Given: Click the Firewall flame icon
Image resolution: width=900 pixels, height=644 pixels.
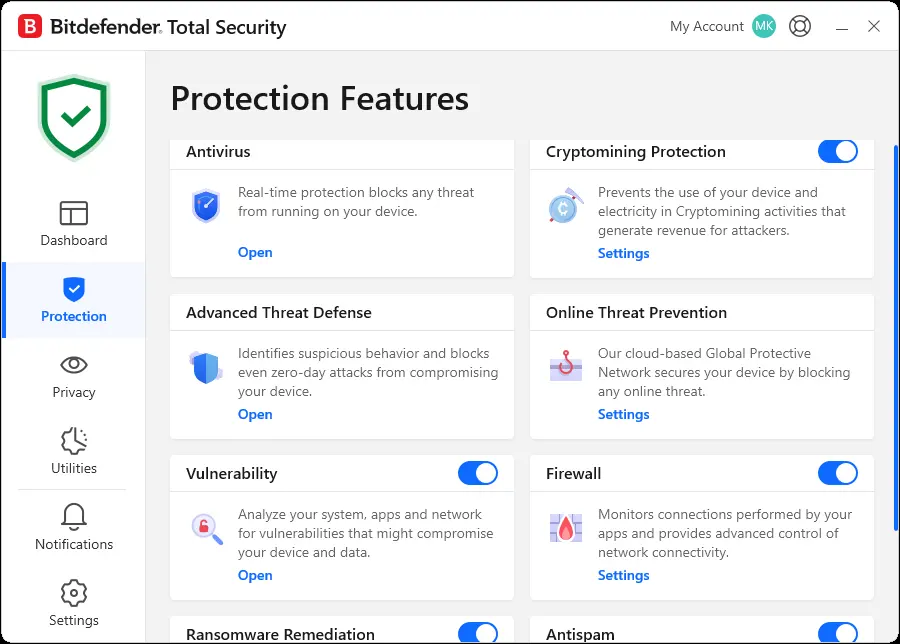Looking at the screenshot, I should tap(566, 527).
